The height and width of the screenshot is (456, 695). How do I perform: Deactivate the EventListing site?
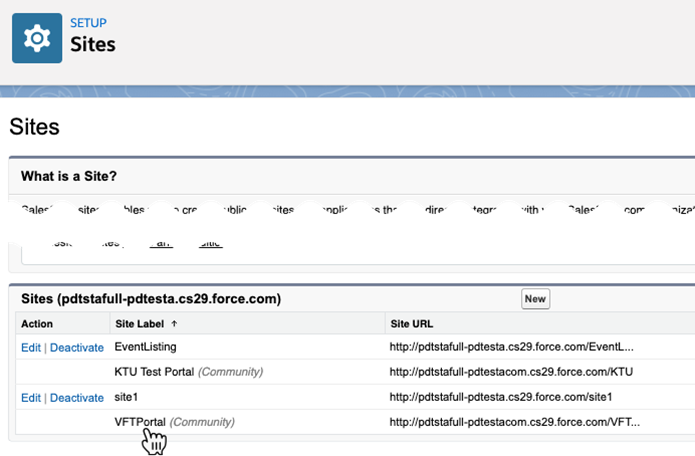click(x=77, y=347)
